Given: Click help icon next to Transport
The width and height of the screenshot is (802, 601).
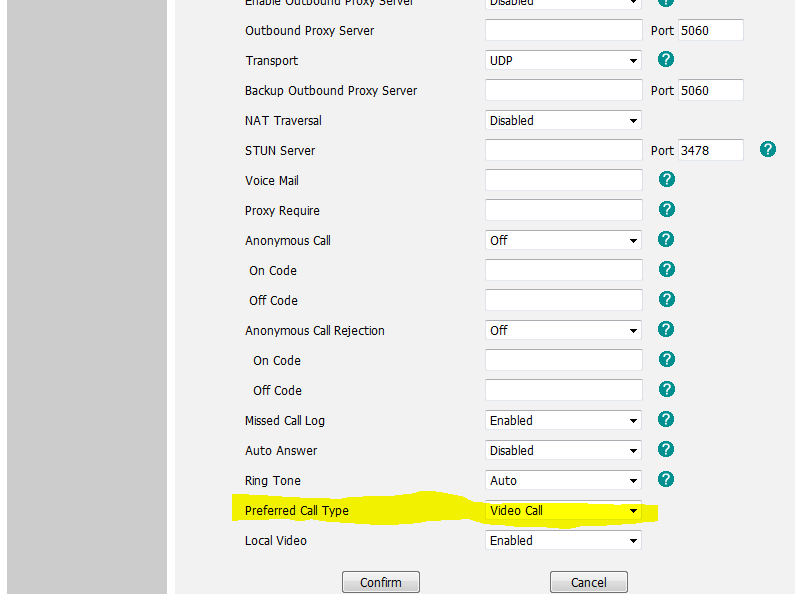Looking at the screenshot, I should point(667,60).
